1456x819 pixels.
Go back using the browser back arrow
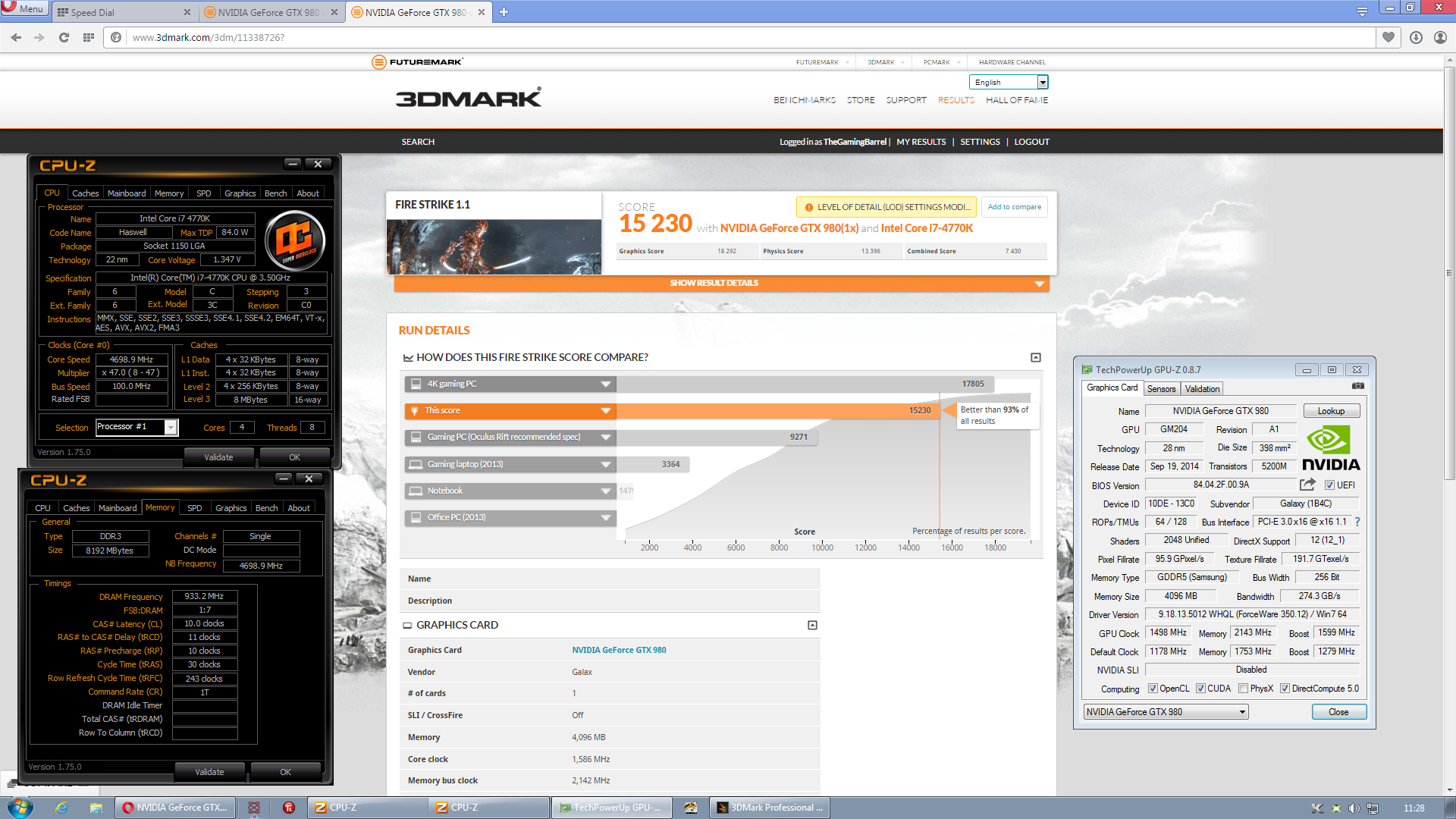[16, 37]
